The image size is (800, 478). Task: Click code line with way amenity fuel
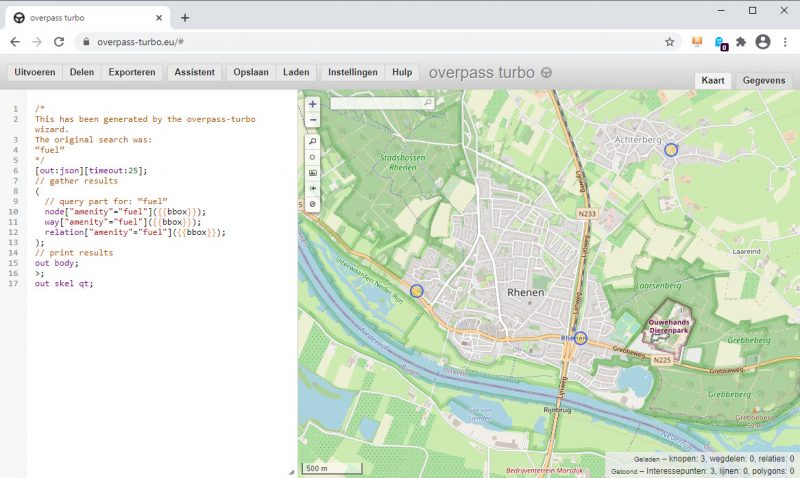pos(122,222)
